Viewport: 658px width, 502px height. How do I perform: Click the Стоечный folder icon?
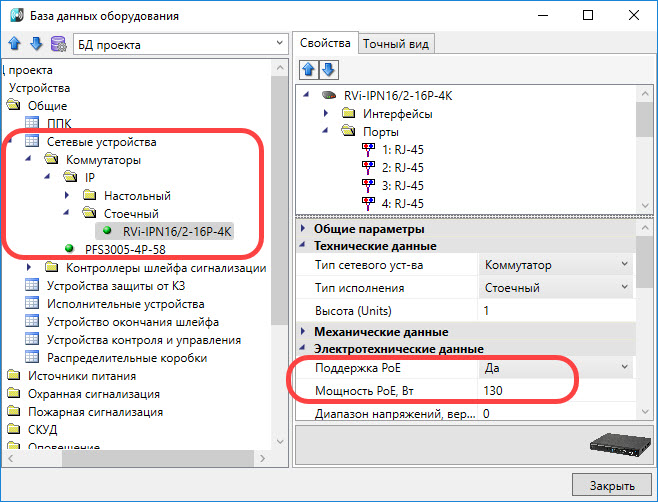click(89, 213)
